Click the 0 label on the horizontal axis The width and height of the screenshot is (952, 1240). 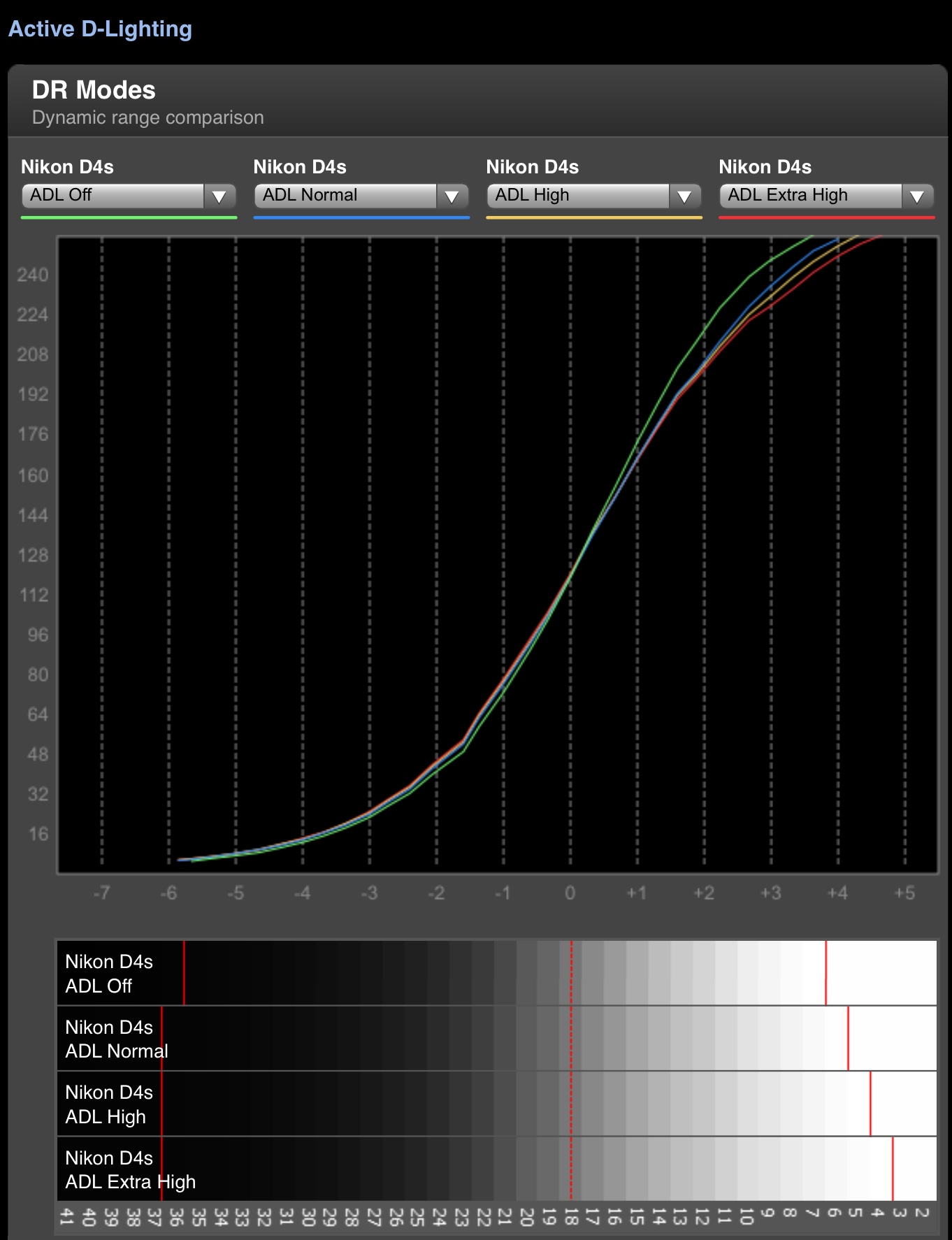point(570,893)
